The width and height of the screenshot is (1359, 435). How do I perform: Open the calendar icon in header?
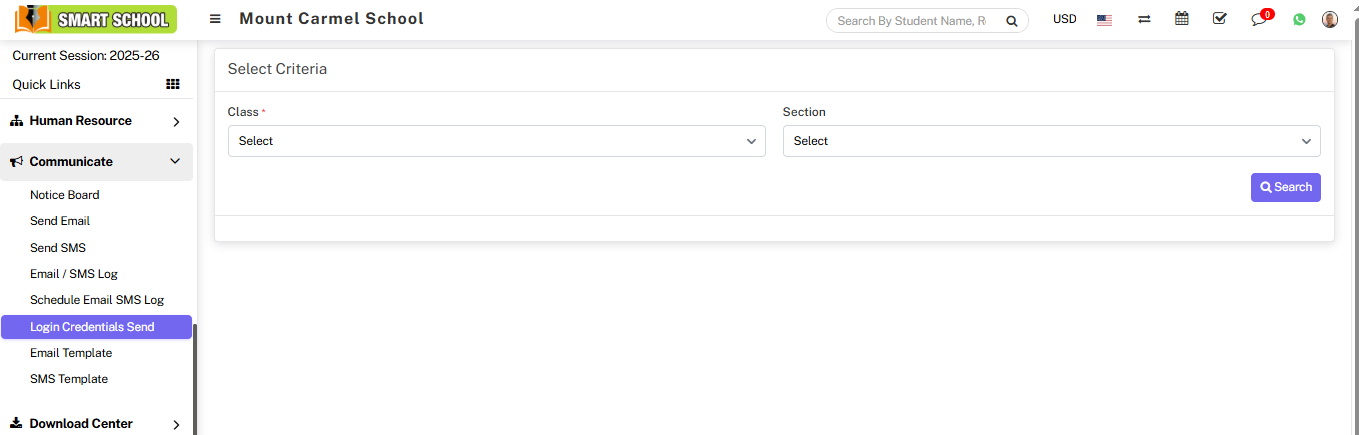pyautogui.click(x=1182, y=19)
